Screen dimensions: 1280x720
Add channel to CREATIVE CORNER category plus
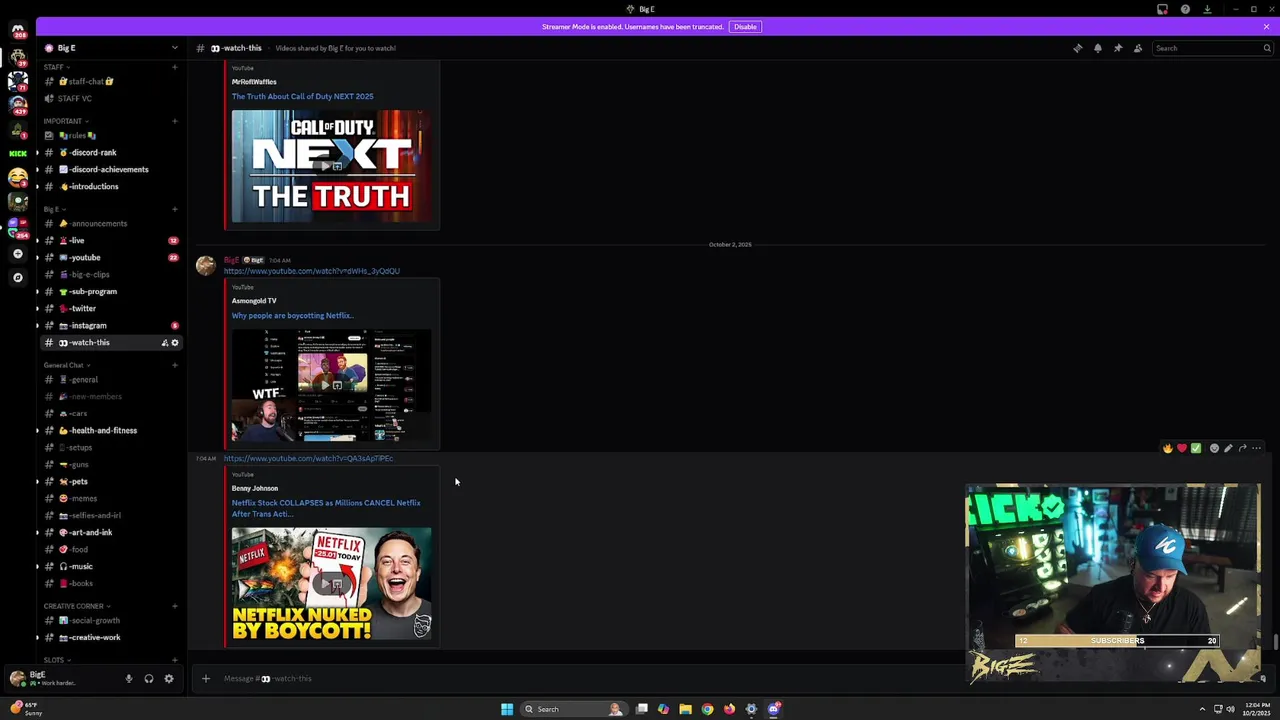point(175,606)
